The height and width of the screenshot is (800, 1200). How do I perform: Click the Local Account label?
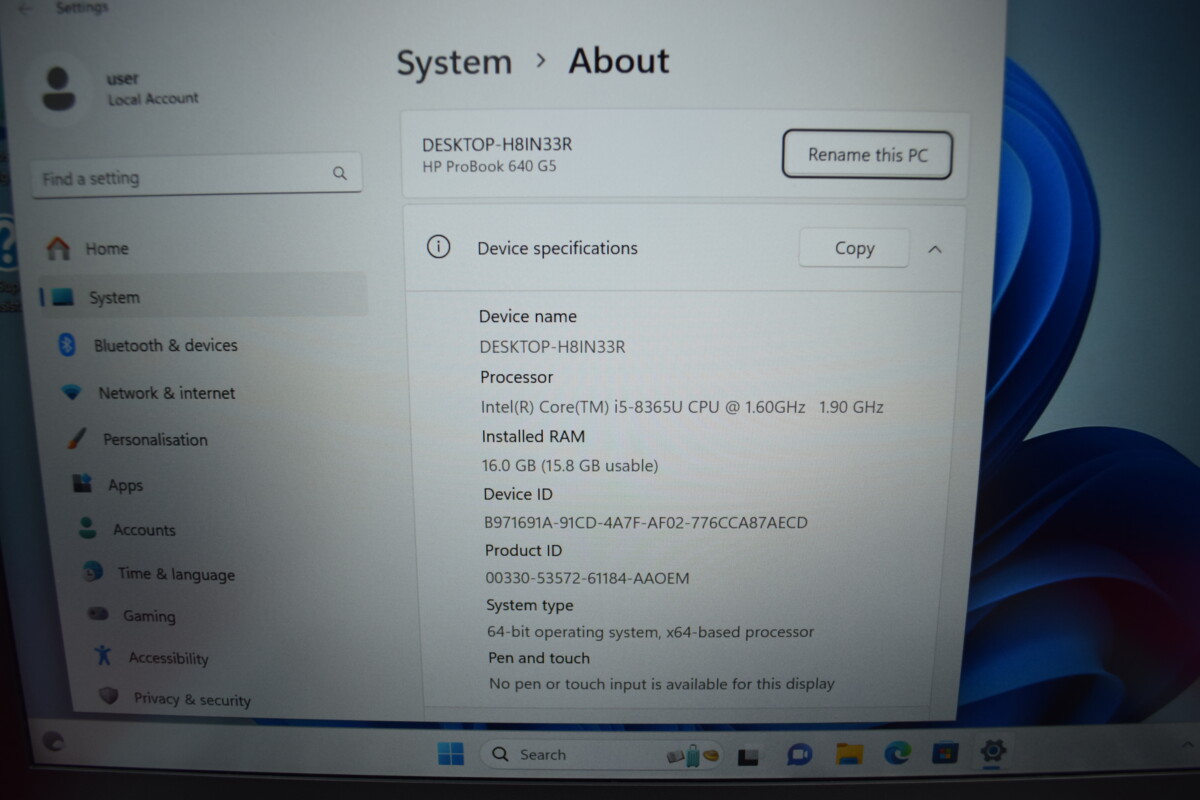click(x=153, y=98)
